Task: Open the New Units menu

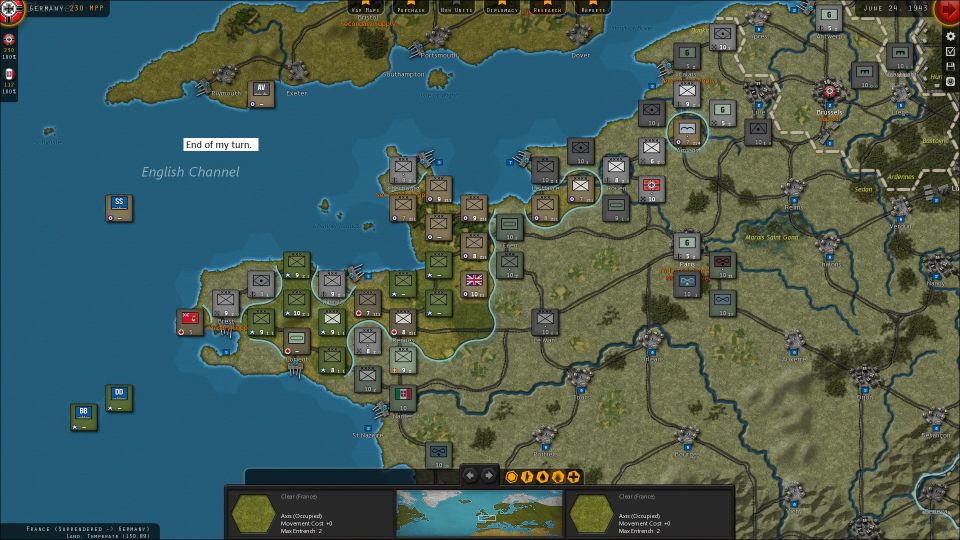Action: [x=456, y=7]
